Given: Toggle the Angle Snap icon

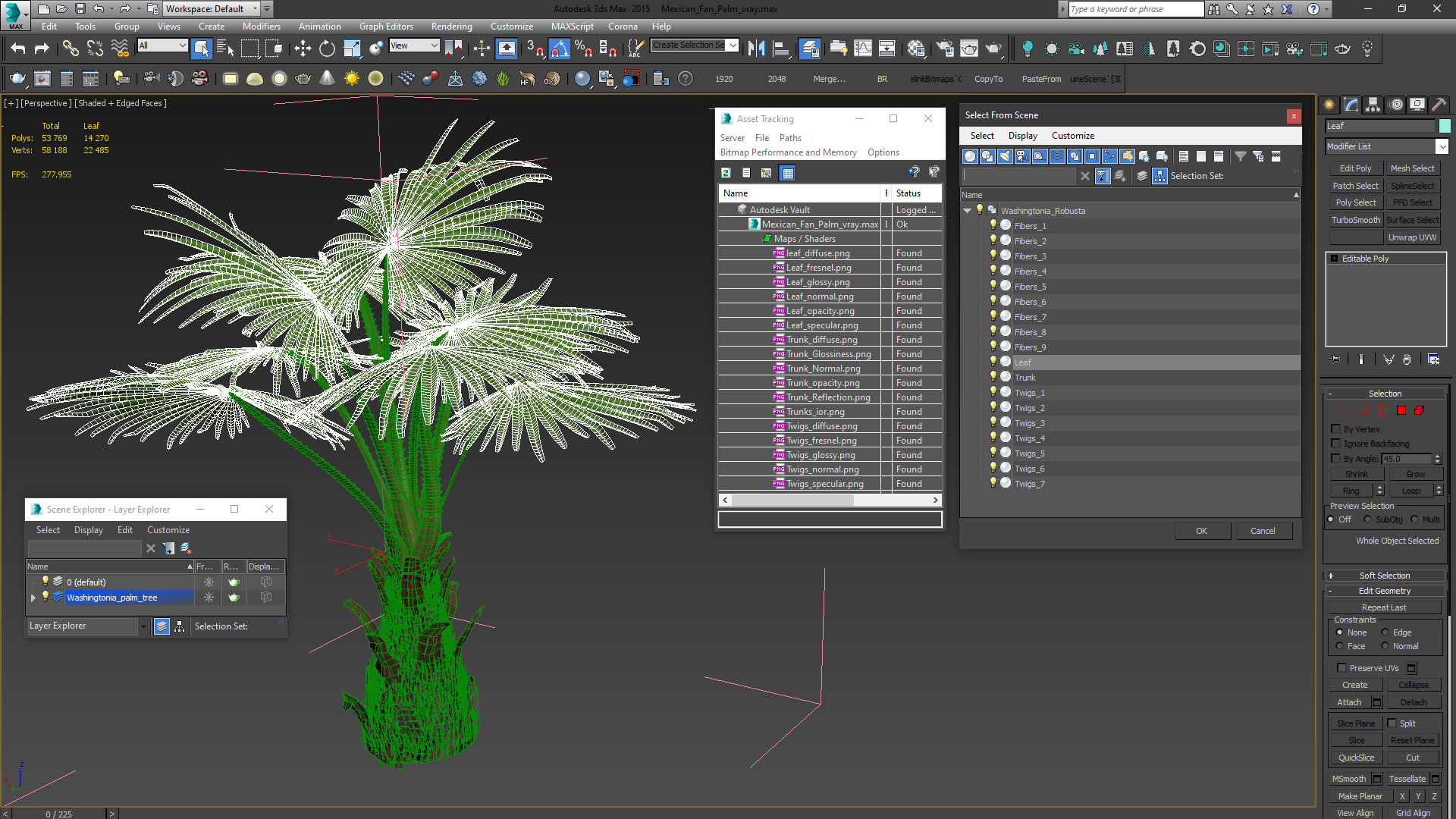Looking at the screenshot, I should pos(559,49).
